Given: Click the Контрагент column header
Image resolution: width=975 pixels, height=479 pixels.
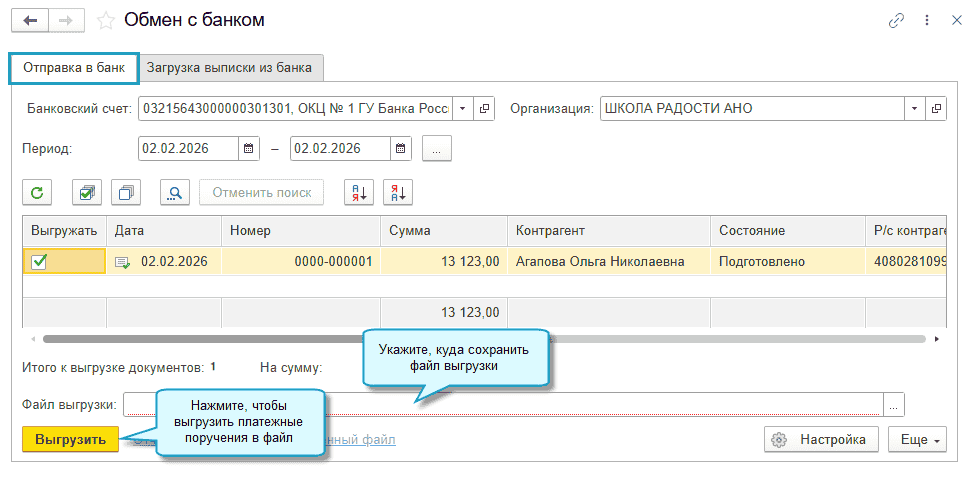Looking at the screenshot, I should pos(609,231).
